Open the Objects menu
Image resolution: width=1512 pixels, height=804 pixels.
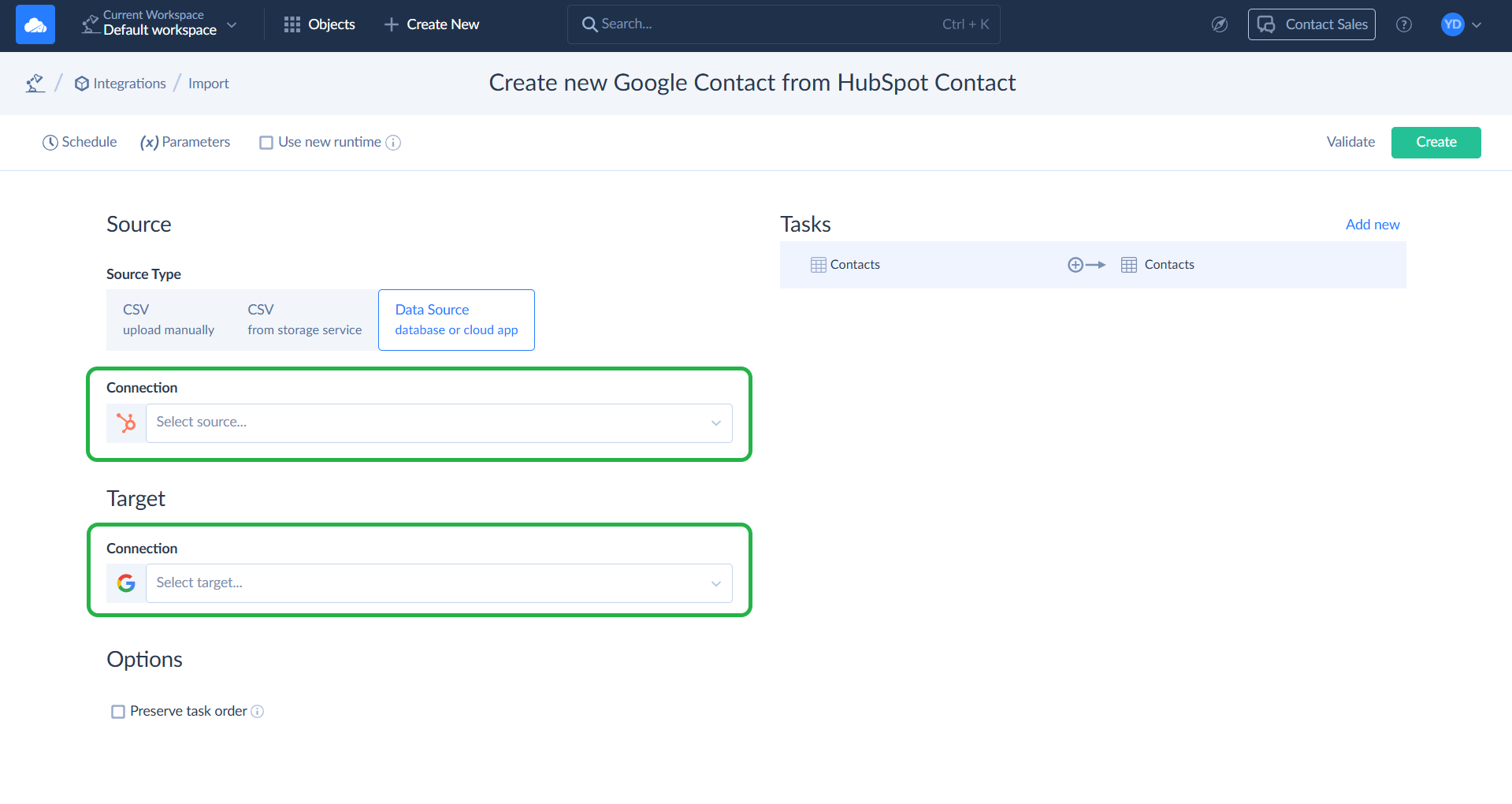tap(319, 24)
